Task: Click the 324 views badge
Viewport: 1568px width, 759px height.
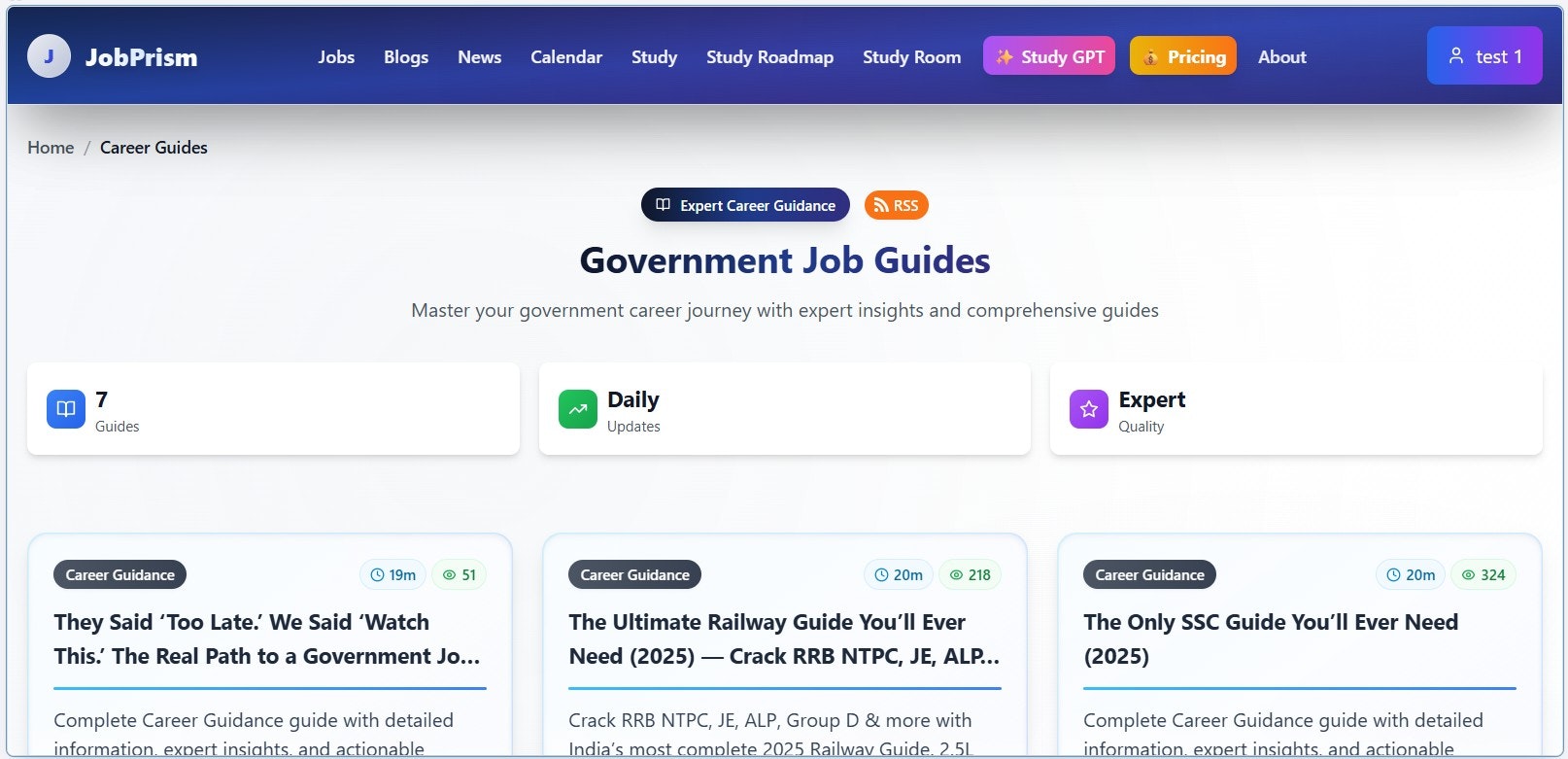Action: click(x=1483, y=574)
